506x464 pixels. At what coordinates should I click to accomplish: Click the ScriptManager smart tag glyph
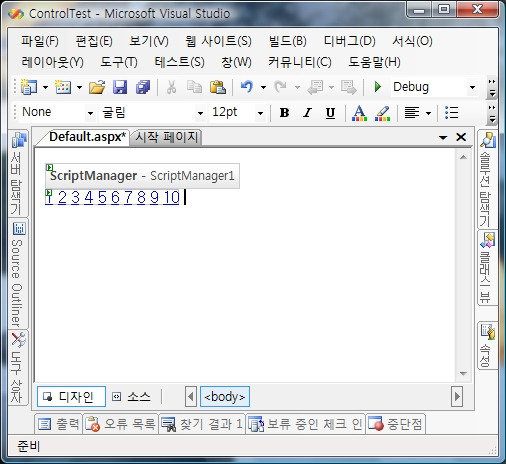point(49,167)
